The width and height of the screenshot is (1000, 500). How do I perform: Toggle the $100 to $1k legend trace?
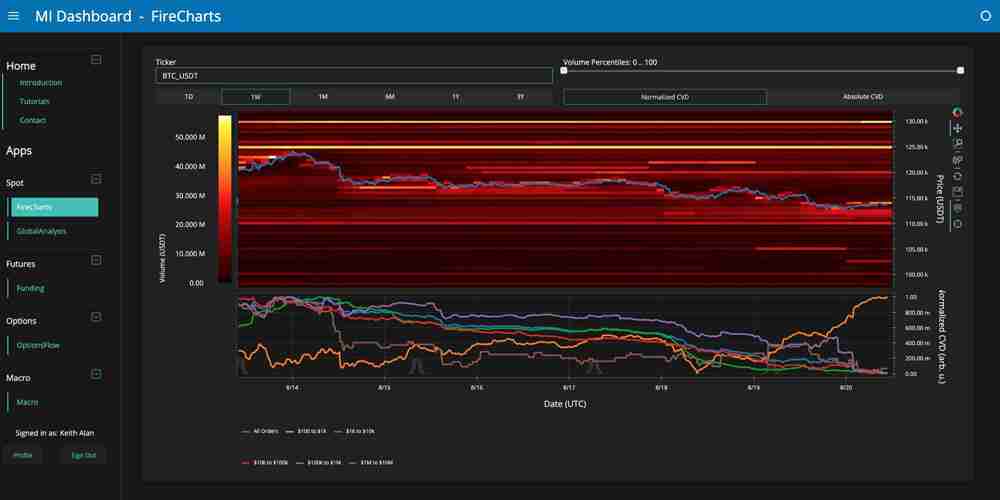pyautogui.click(x=305, y=431)
